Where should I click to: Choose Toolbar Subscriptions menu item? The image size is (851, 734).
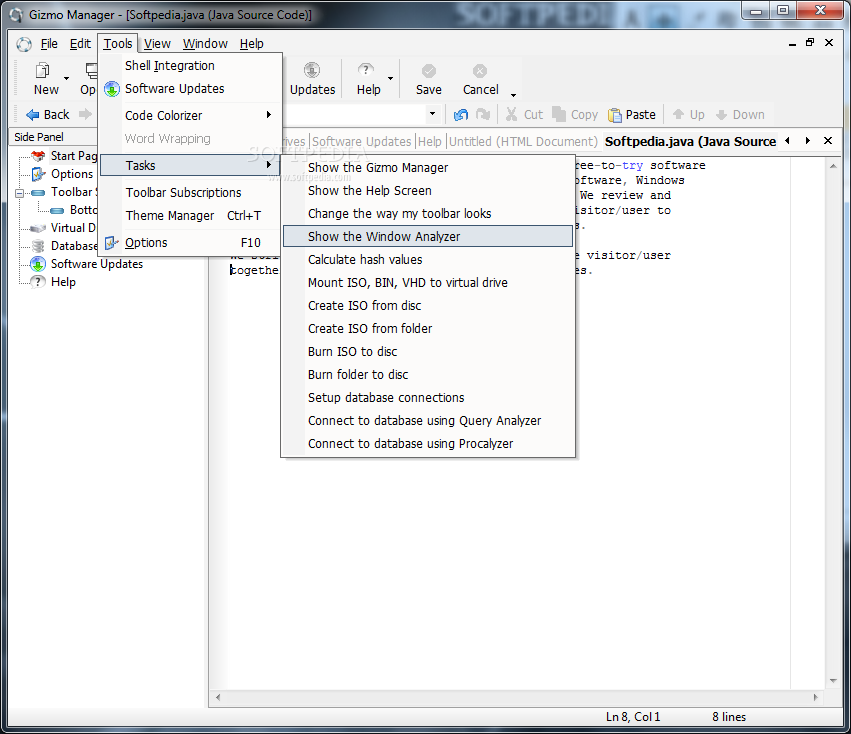(x=190, y=193)
